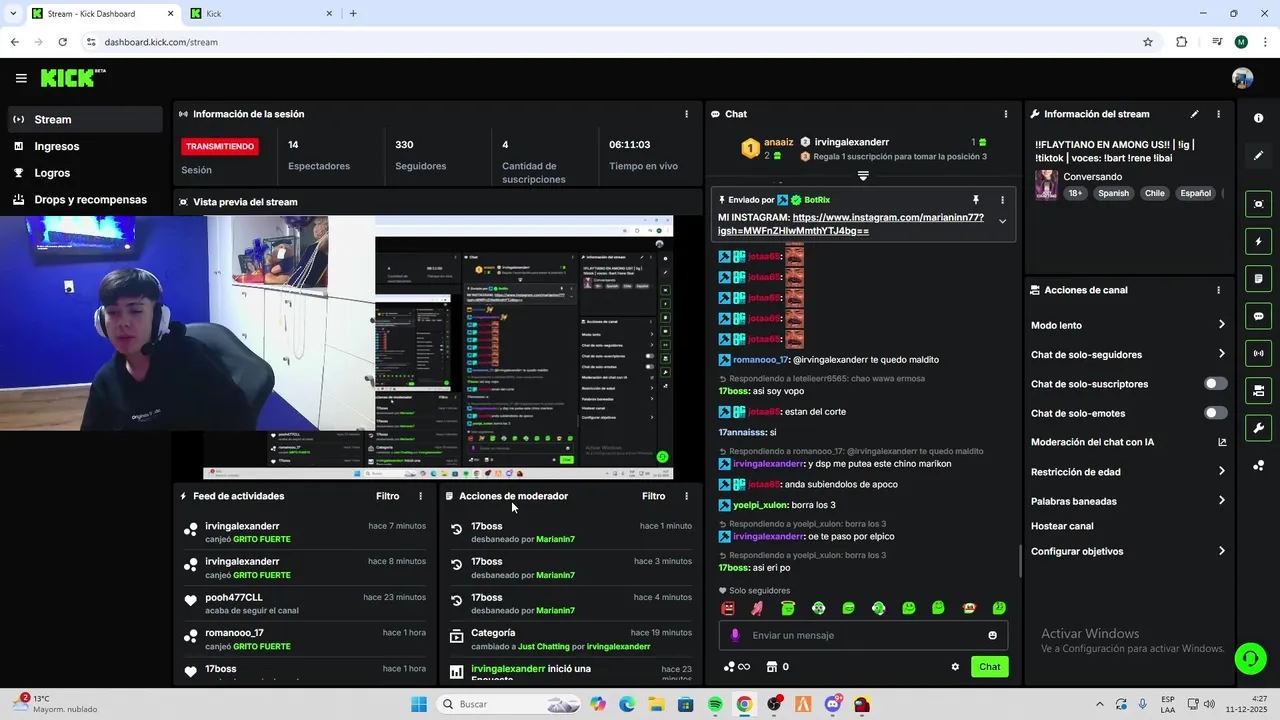
Task: Open the Chat panel three-dot menu
Action: (x=1005, y=114)
